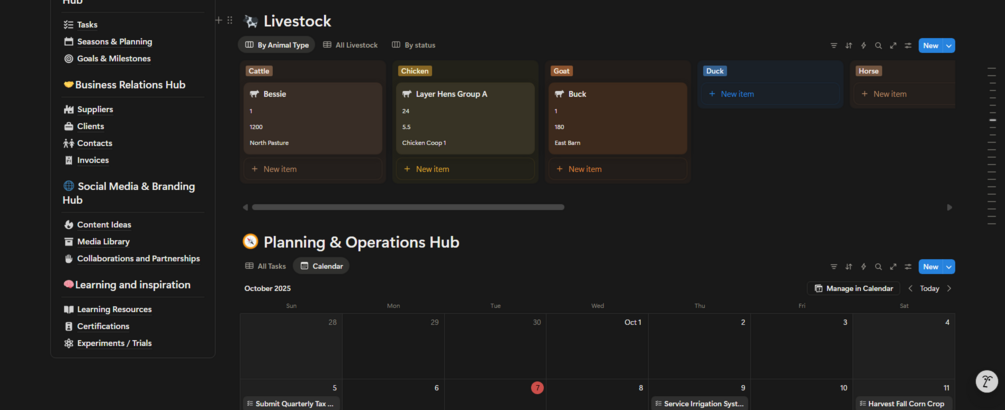1005x410 pixels.
Task: Click the Horse group label
Action: click(869, 71)
